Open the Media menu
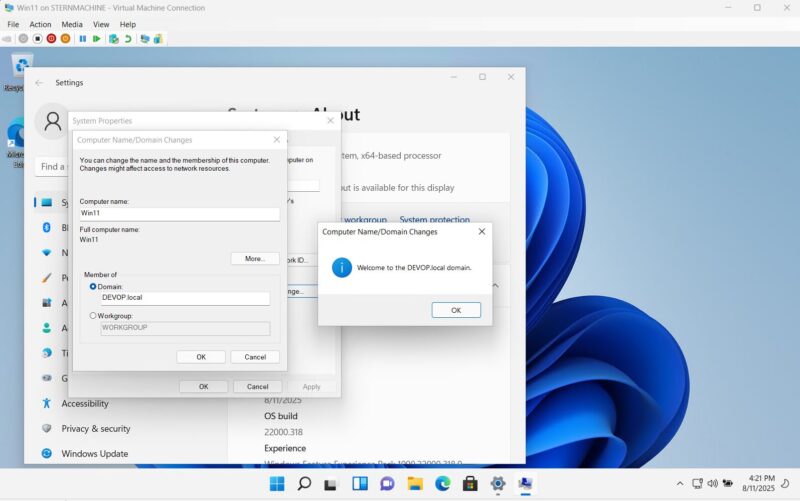 72,24
